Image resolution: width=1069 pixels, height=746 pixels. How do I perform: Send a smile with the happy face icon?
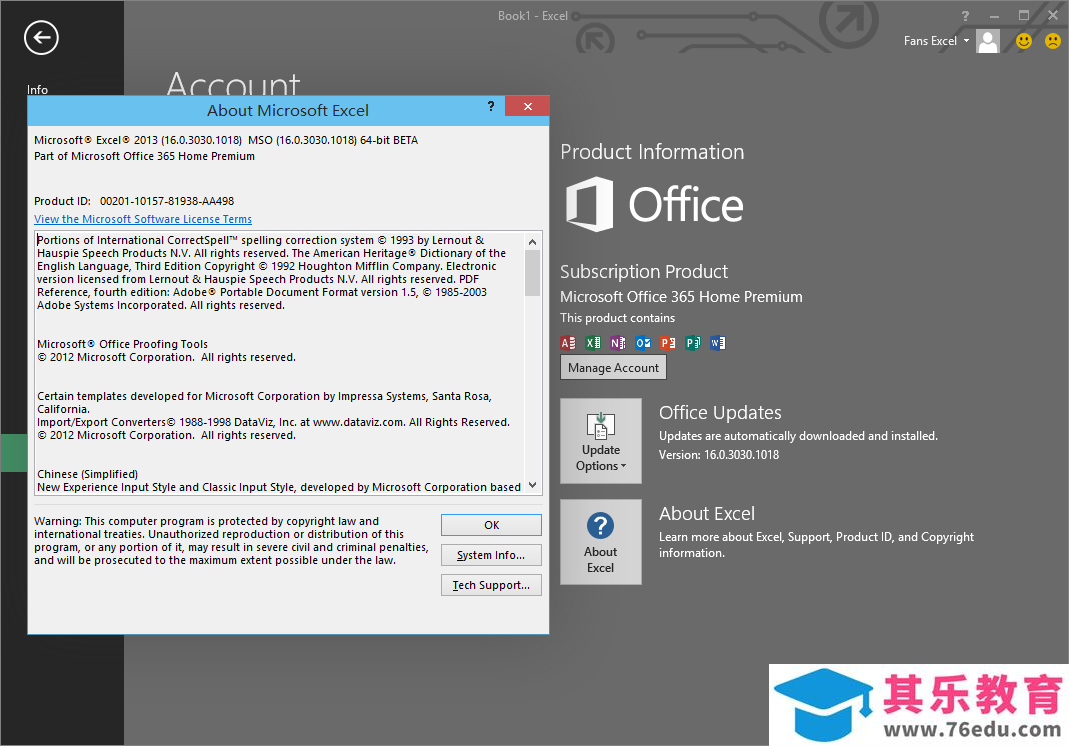coord(1023,41)
